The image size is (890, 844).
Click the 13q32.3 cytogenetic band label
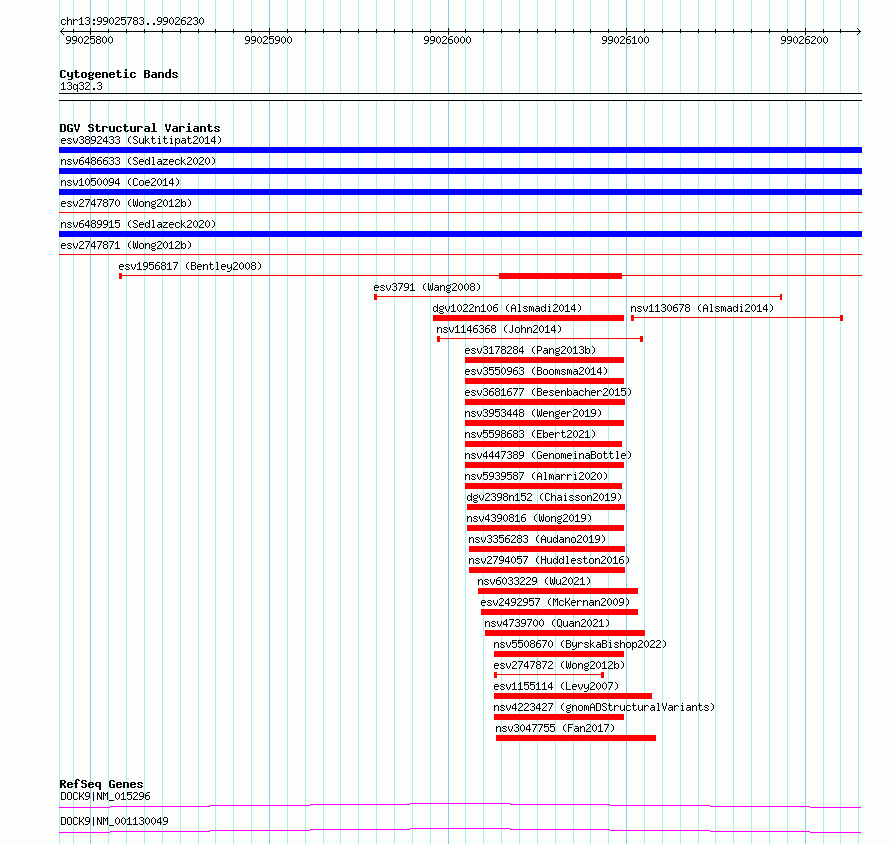click(81, 86)
